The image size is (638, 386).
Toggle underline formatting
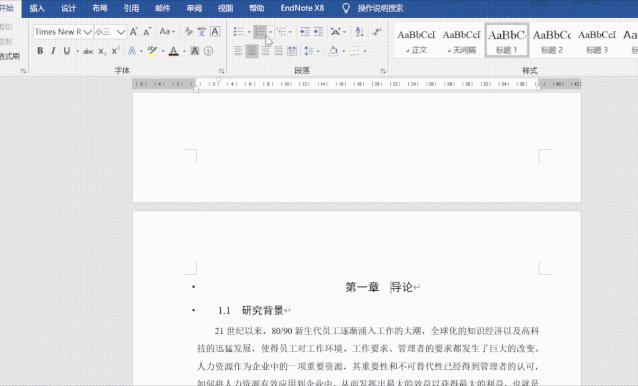[x=67, y=51]
